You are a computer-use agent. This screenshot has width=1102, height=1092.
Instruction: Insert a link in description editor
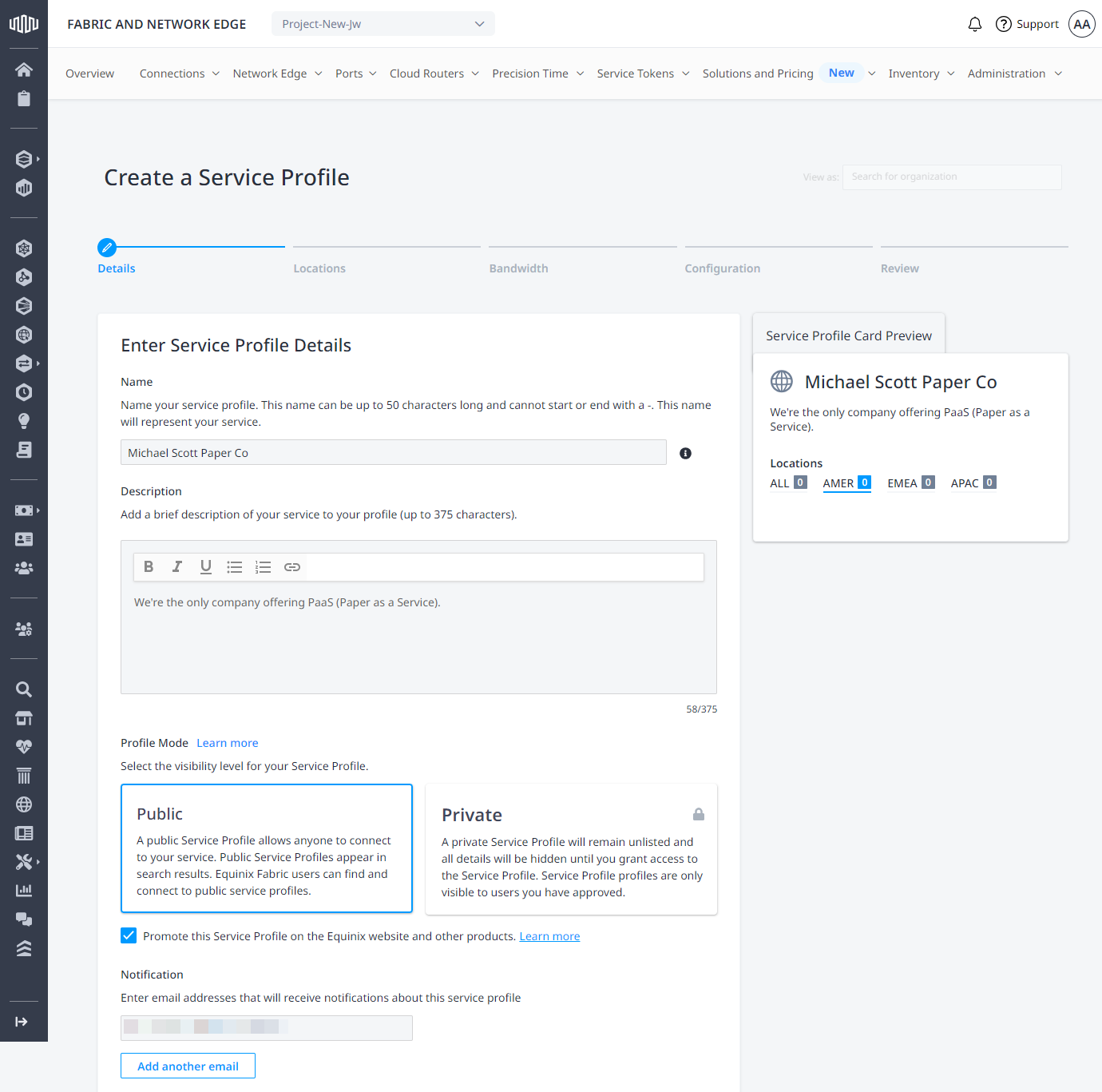(x=292, y=566)
